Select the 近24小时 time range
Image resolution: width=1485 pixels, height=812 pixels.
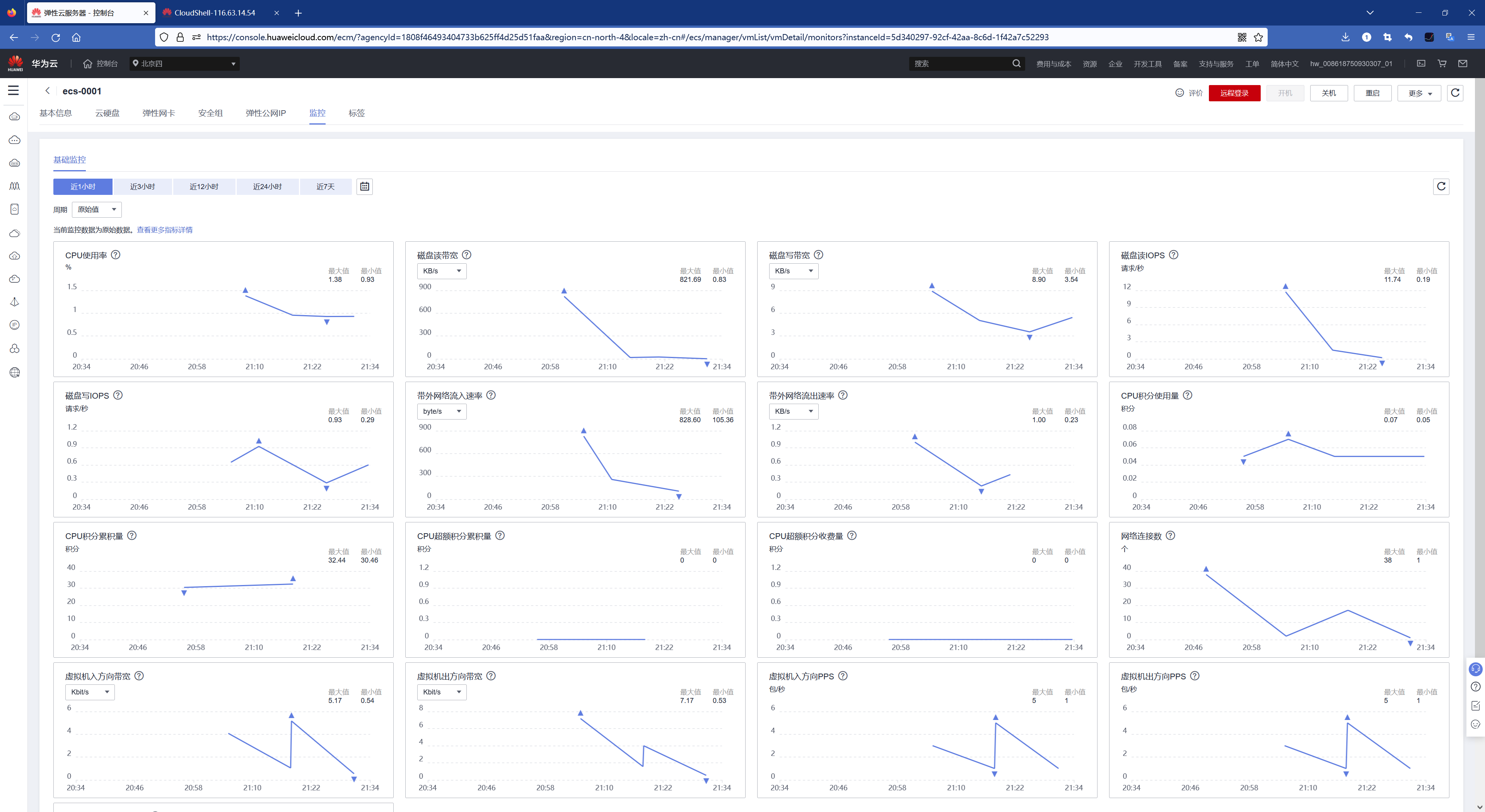[x=267, y=186]
